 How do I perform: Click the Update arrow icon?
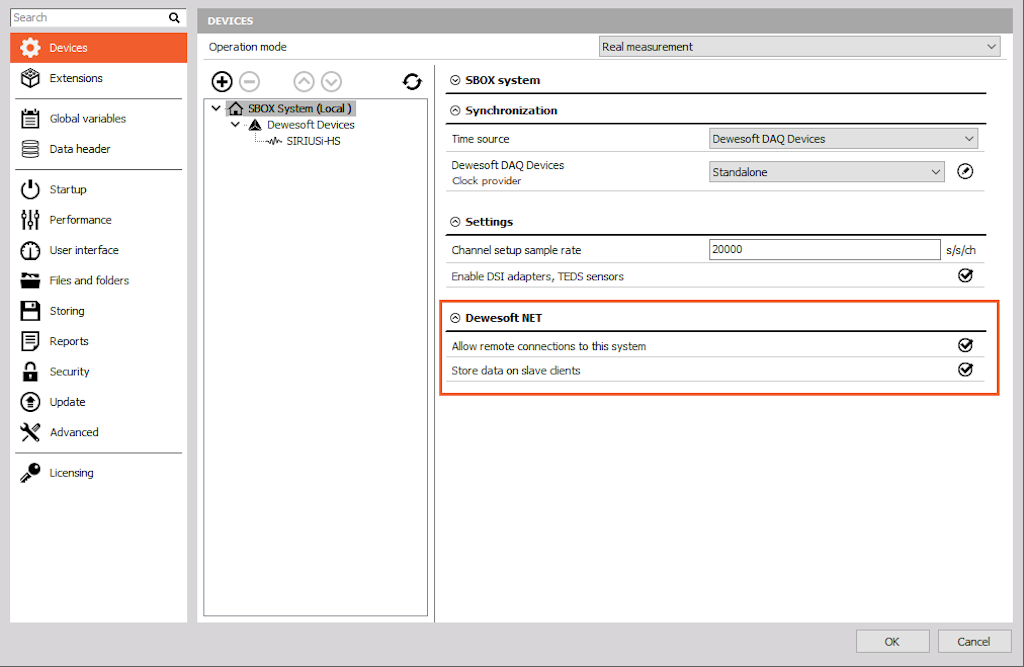pos(30,402)
